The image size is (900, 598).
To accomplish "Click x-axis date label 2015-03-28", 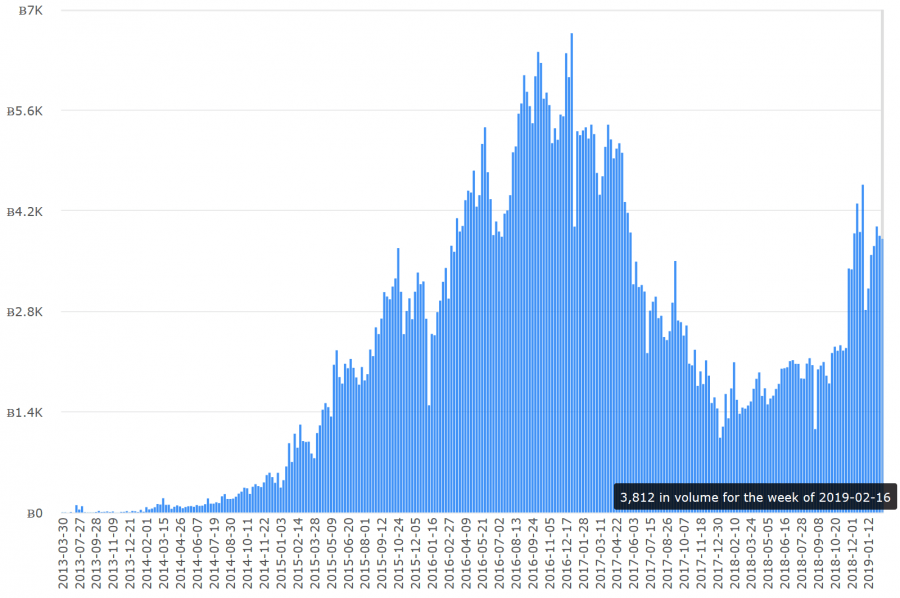I will coord(315,553).
